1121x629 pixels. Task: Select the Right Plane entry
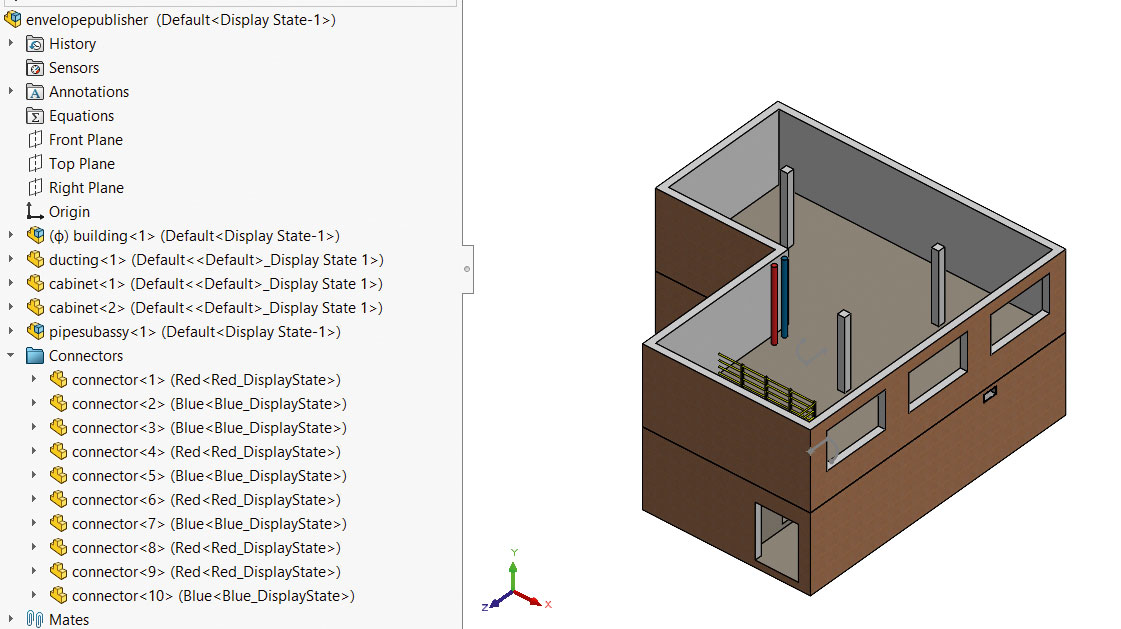click(x=86, y=188)
